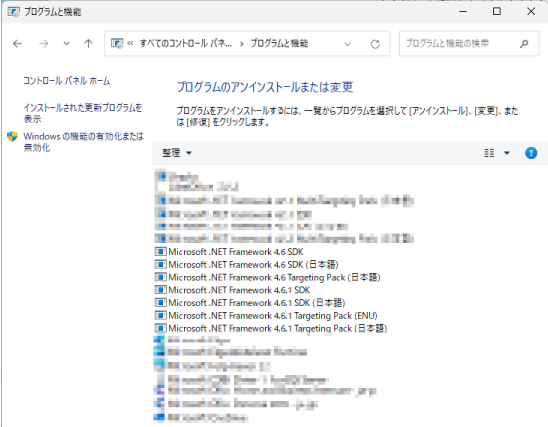Select .NET Framework 4.6 Targeting Pack (日本語)
Image resolution: width=548 pixels, height=427 pixels.
(x=274, y=277)
